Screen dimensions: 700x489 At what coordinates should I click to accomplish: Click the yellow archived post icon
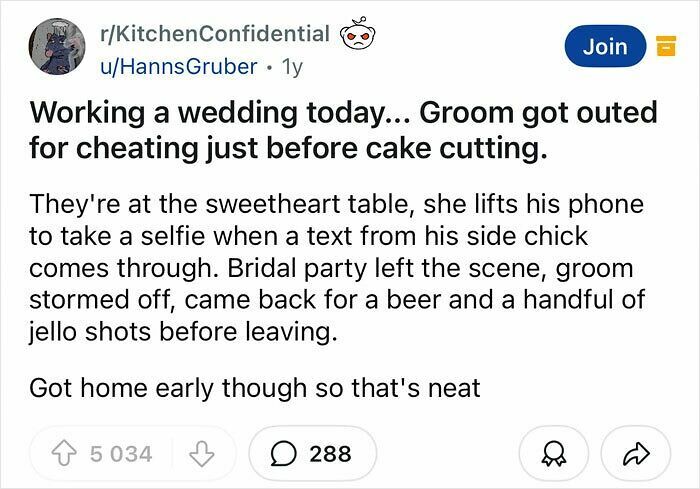(x=662, y=46)
